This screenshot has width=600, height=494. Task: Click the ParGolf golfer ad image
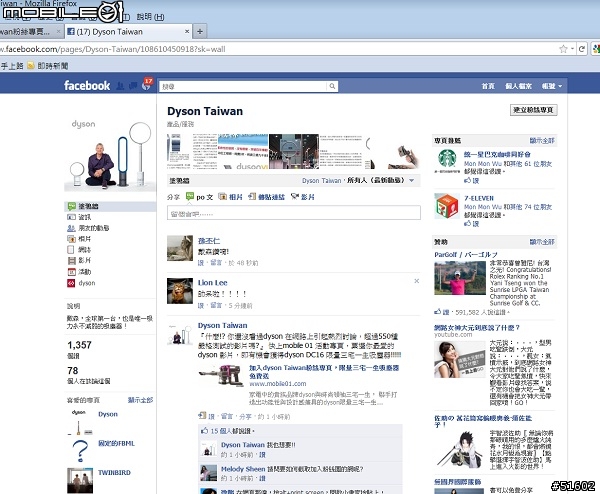460,278
